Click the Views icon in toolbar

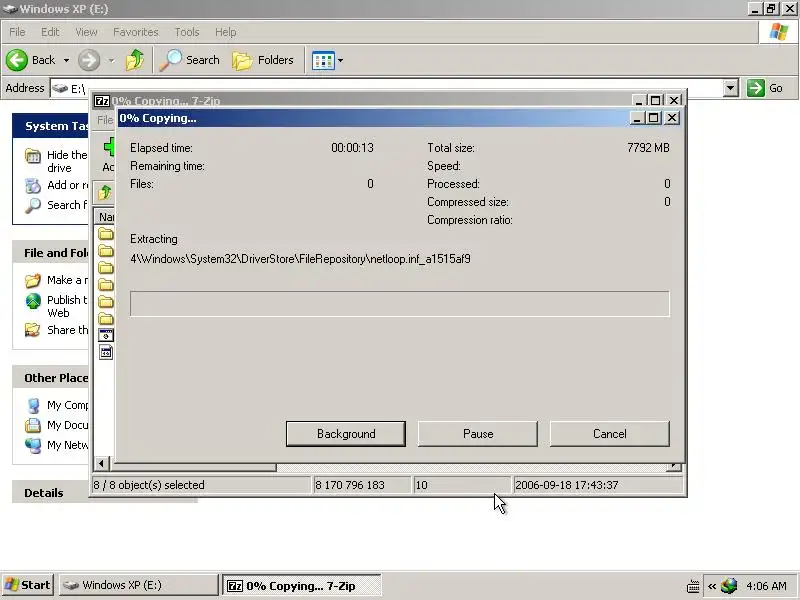323,61
